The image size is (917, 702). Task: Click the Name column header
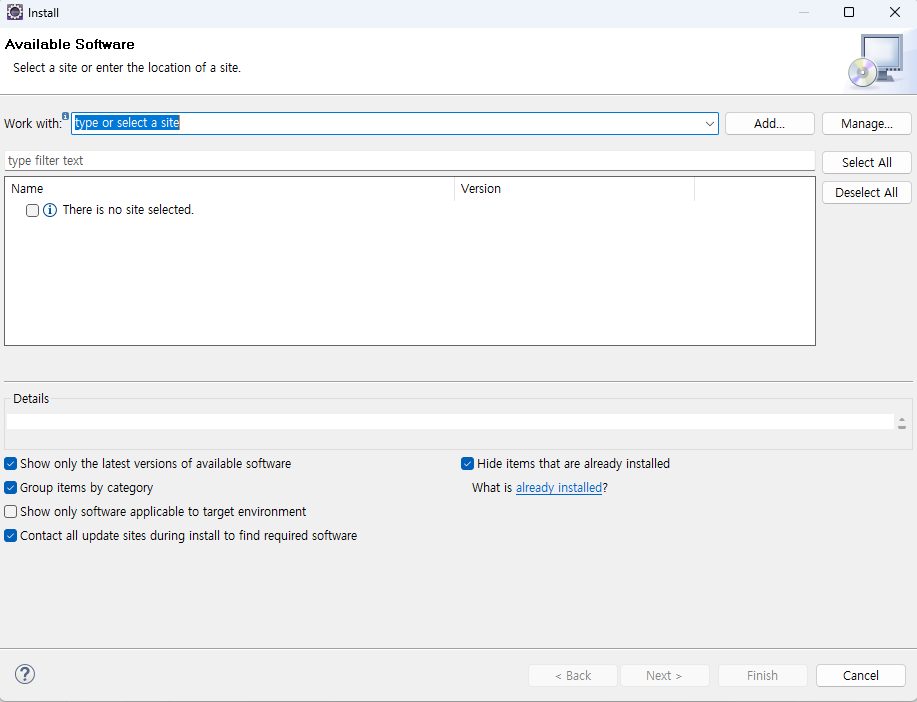point(230,189)
